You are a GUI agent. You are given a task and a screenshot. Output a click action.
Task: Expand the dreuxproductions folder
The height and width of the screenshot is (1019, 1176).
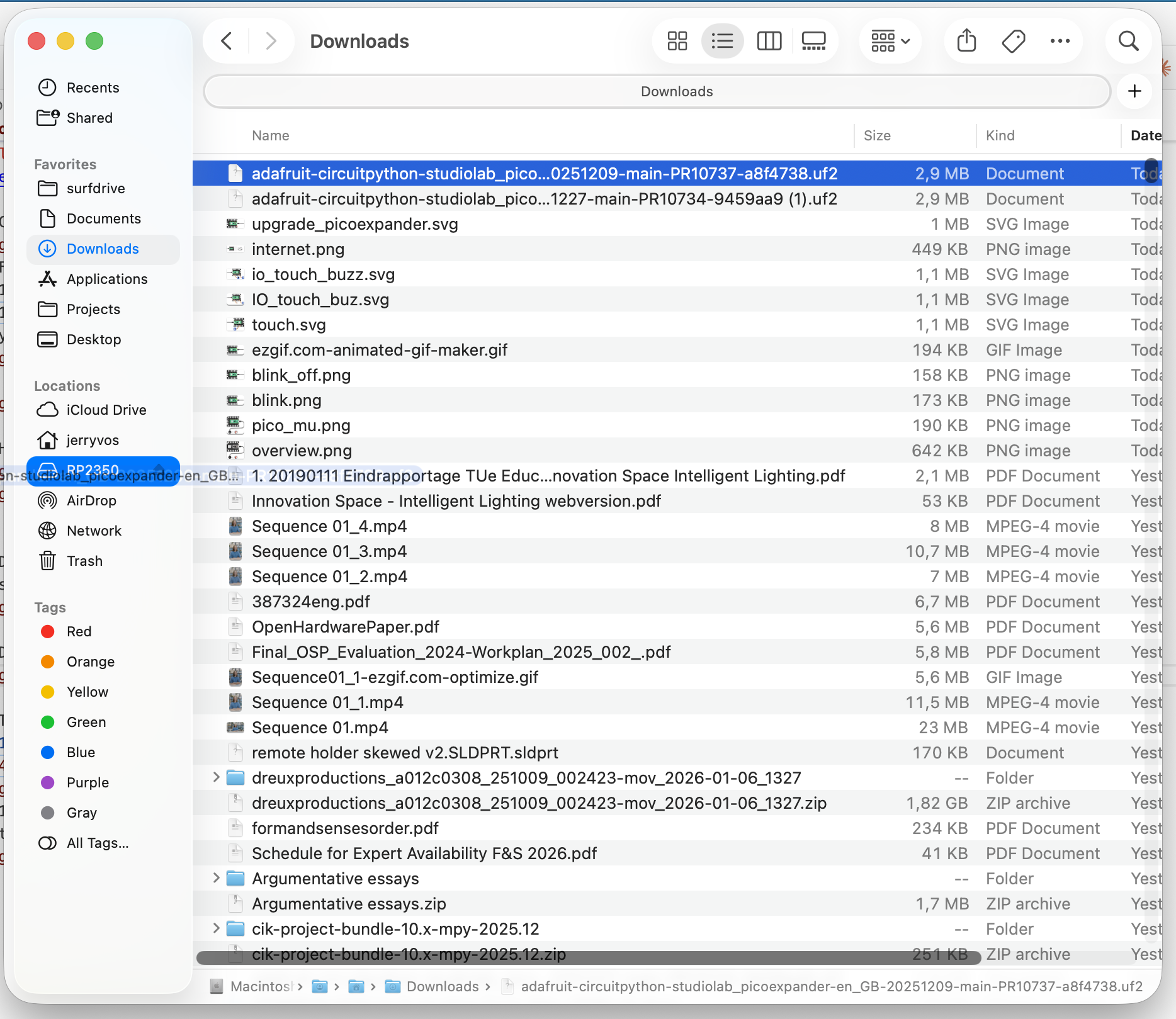[x=216, y=777]
